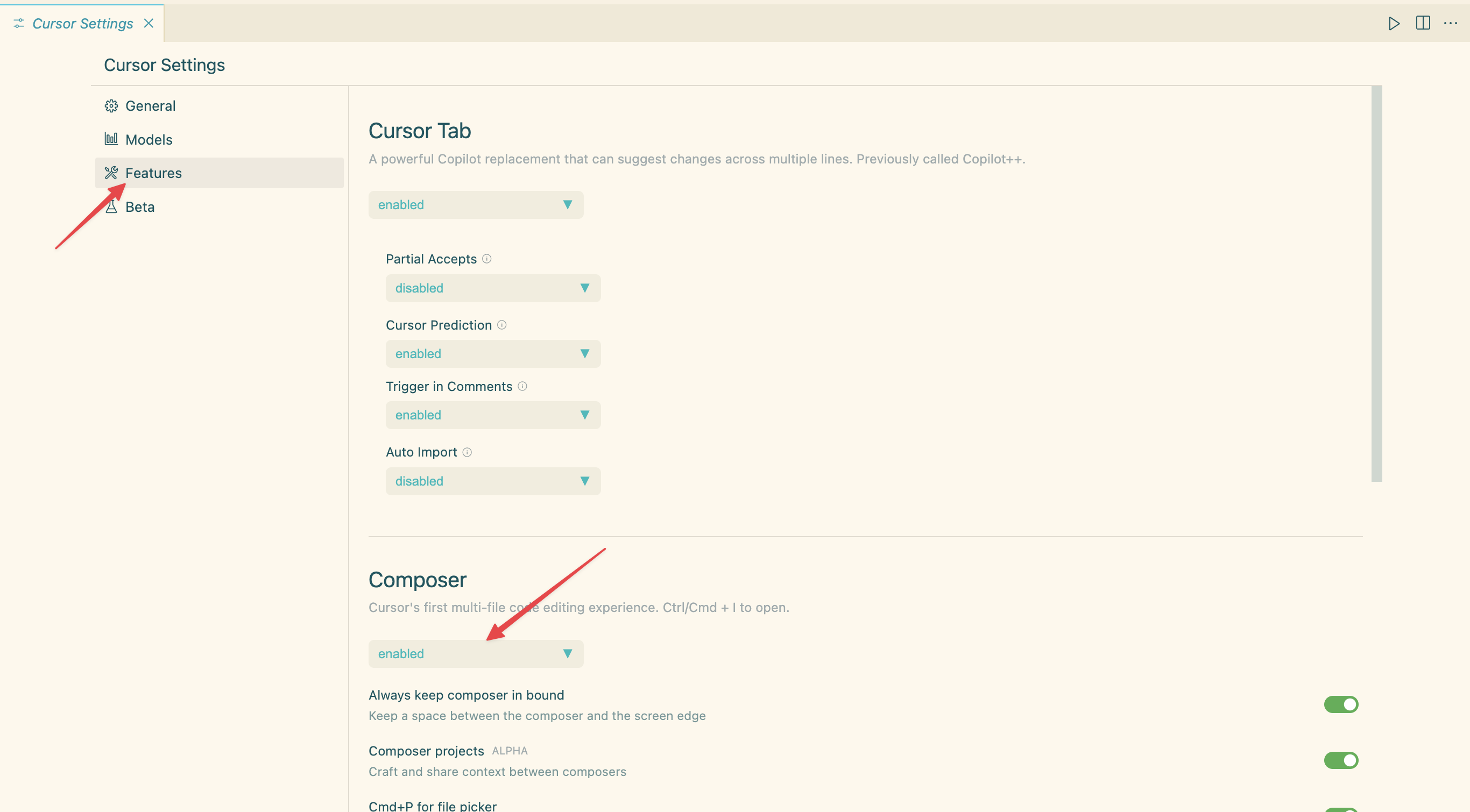1470x812 pixels.
Task: Click the Copilot replacement description text
Action: (x=697, y=159)
